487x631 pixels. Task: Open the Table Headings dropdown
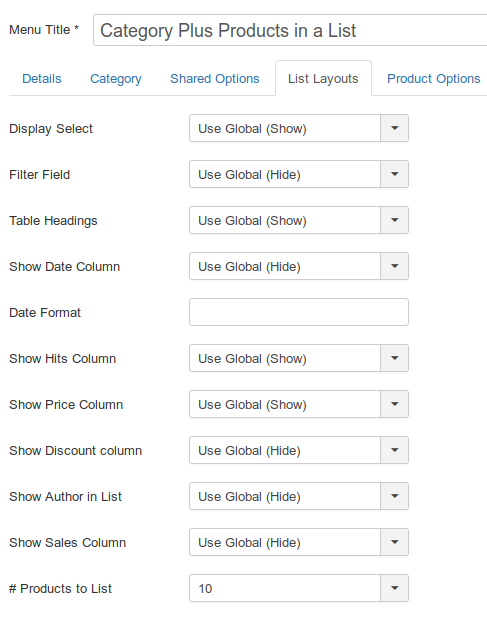pos(299,220)
